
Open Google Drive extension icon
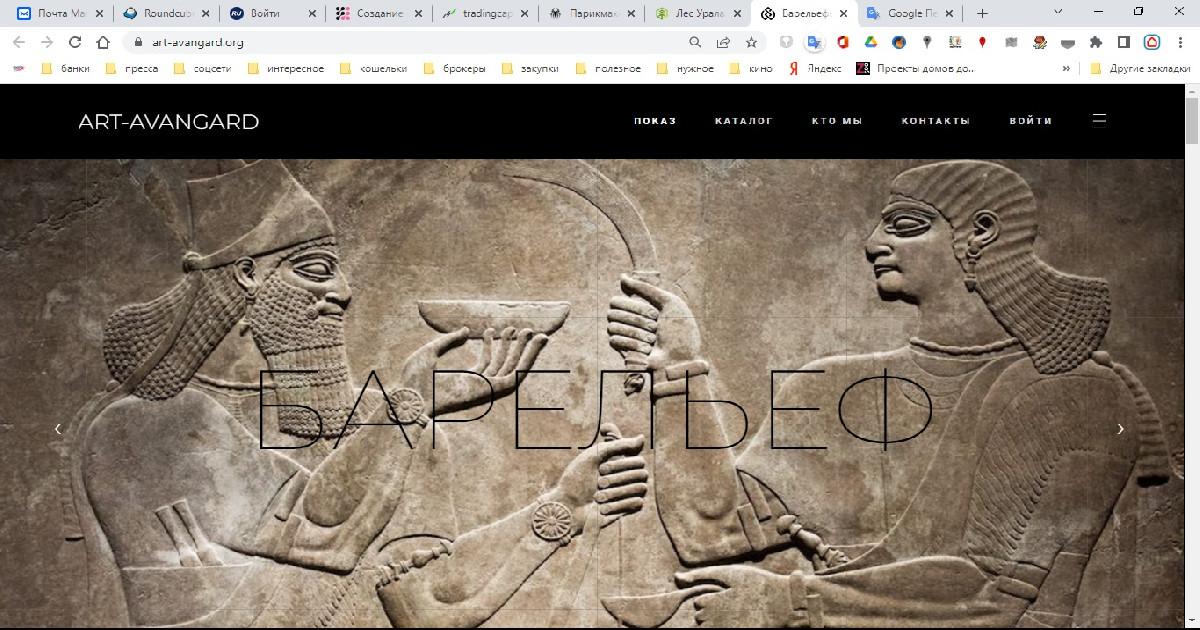tap(871, 42)
